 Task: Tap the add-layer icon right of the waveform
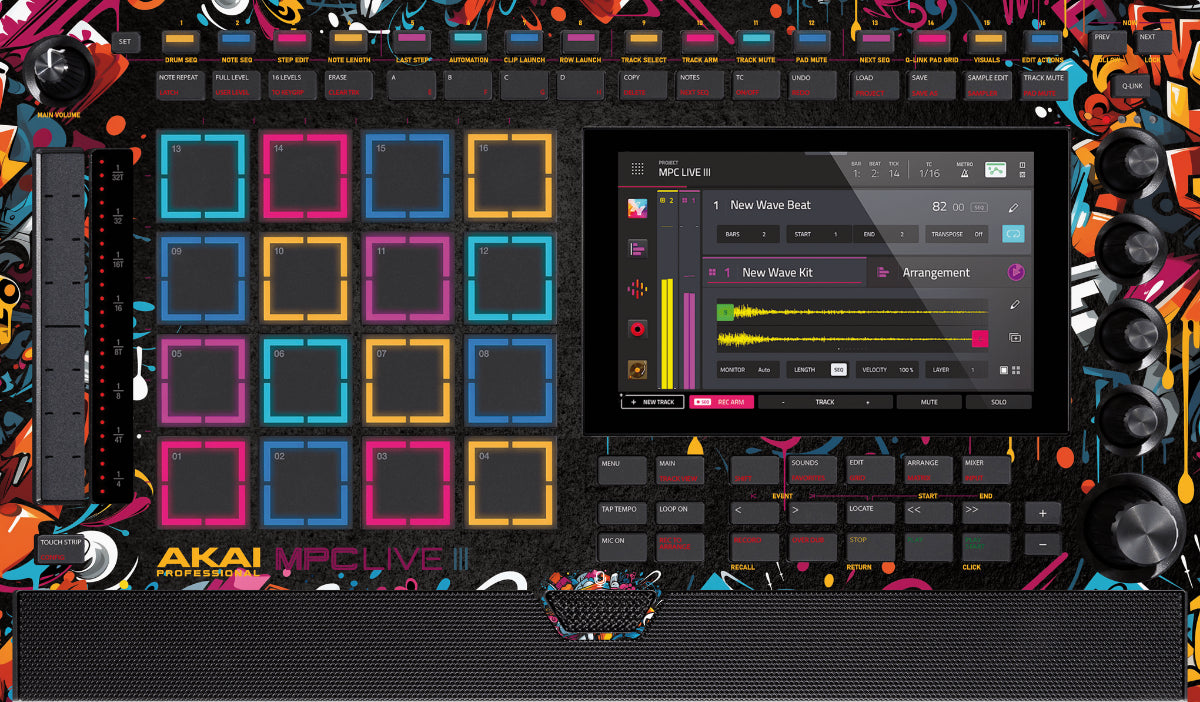click(1014, 338)
